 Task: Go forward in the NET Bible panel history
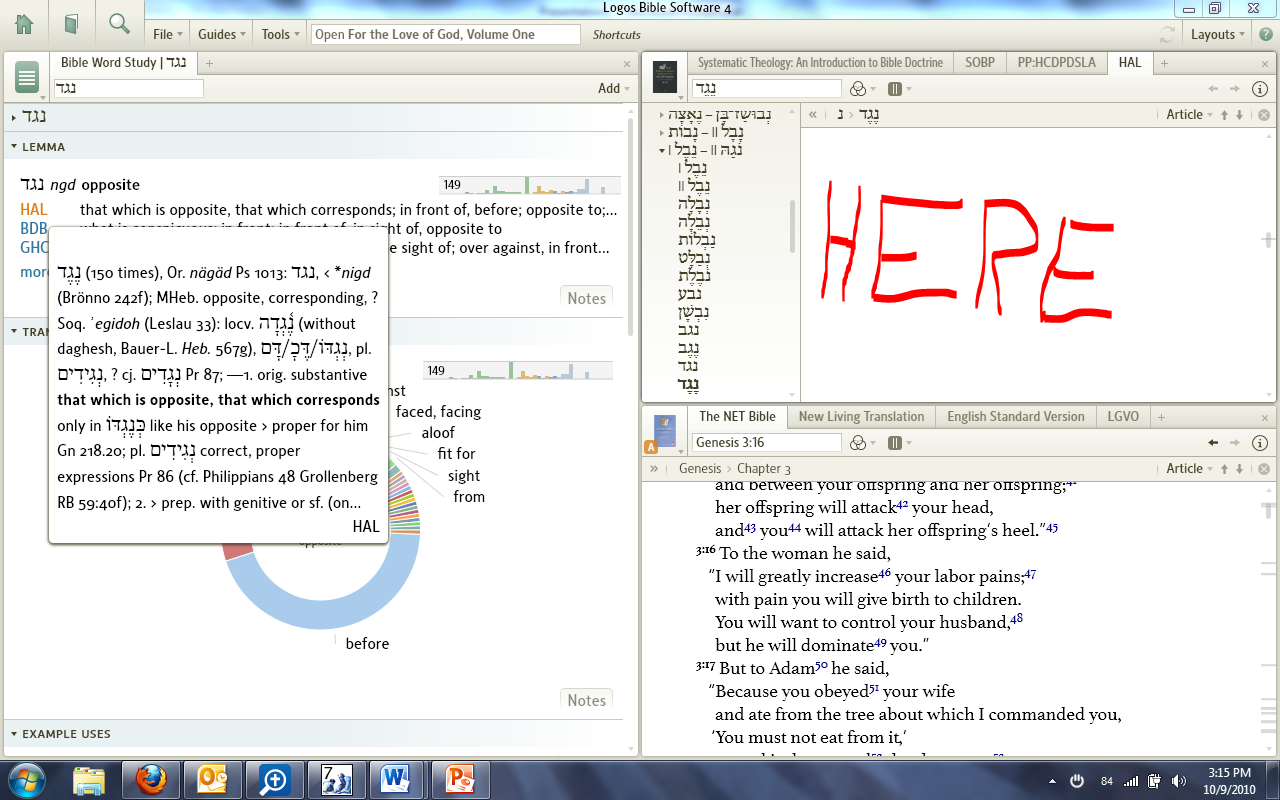pyautogui.click(x=1237, y=442)
